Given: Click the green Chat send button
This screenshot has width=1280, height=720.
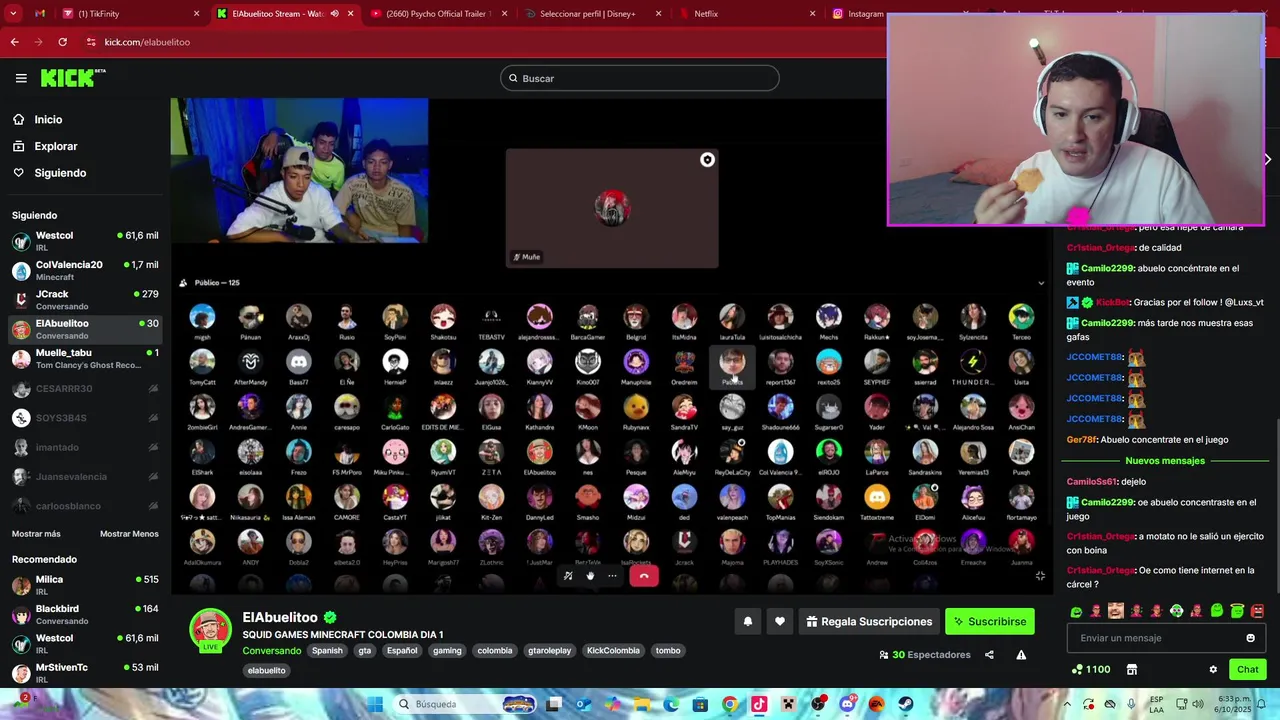Looking at the screenshot, I should 1248,669.
